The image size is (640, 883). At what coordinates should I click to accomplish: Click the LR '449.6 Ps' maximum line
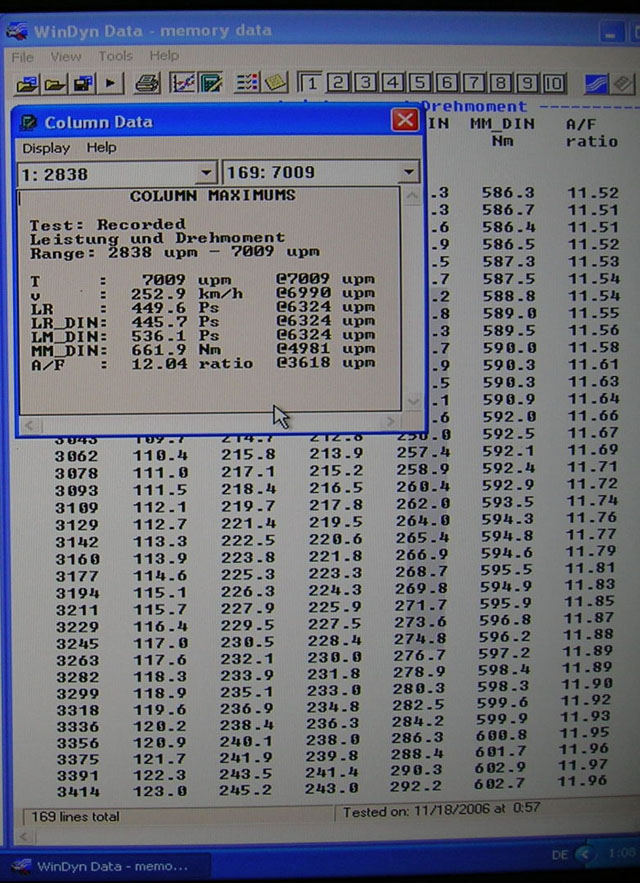[x=202, y=307]
